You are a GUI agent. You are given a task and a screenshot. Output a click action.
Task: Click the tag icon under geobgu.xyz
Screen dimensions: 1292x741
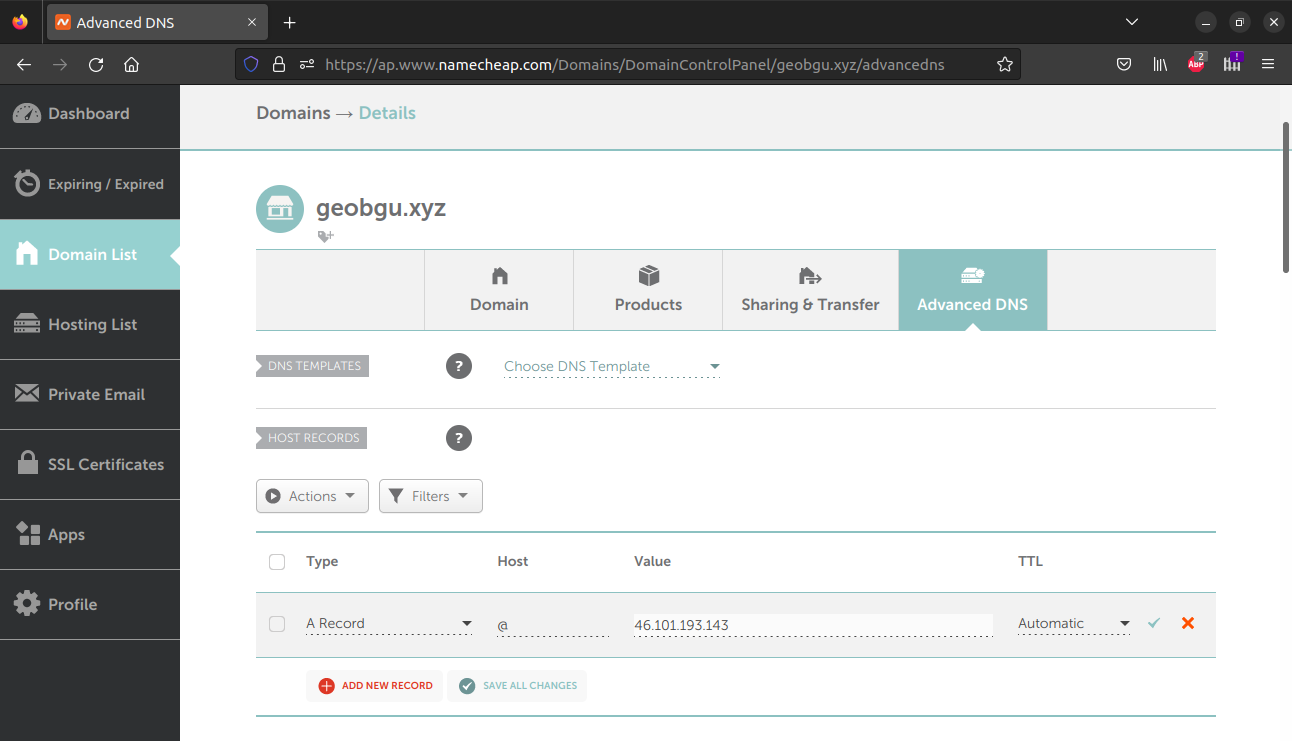(x=325, y=237)
